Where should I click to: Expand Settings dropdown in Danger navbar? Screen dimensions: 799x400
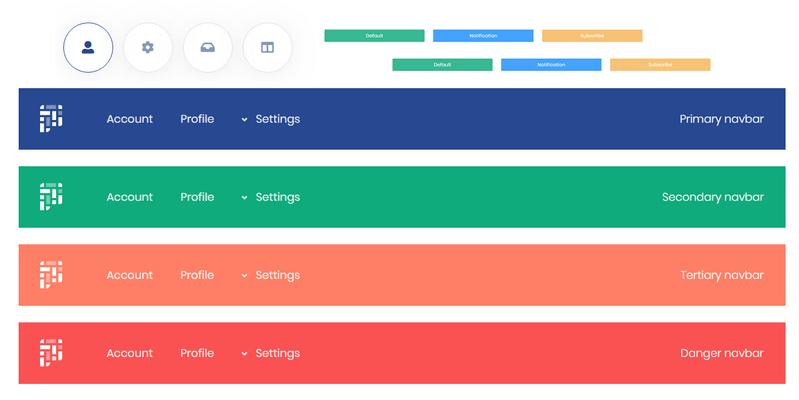coord(271,353)
